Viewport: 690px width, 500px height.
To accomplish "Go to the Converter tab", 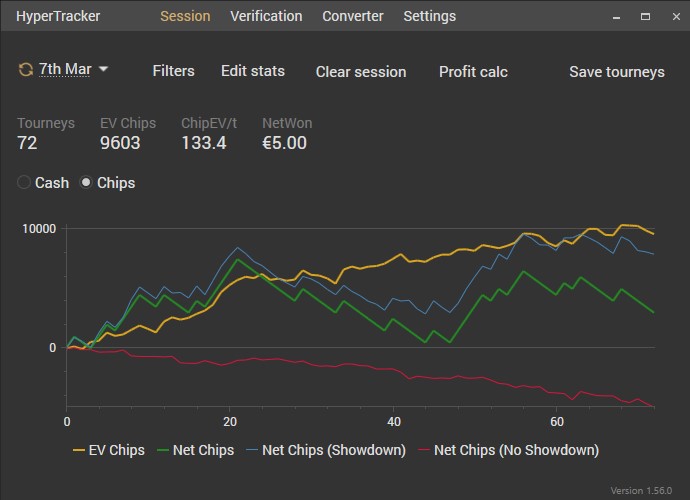I will (353, 16).
